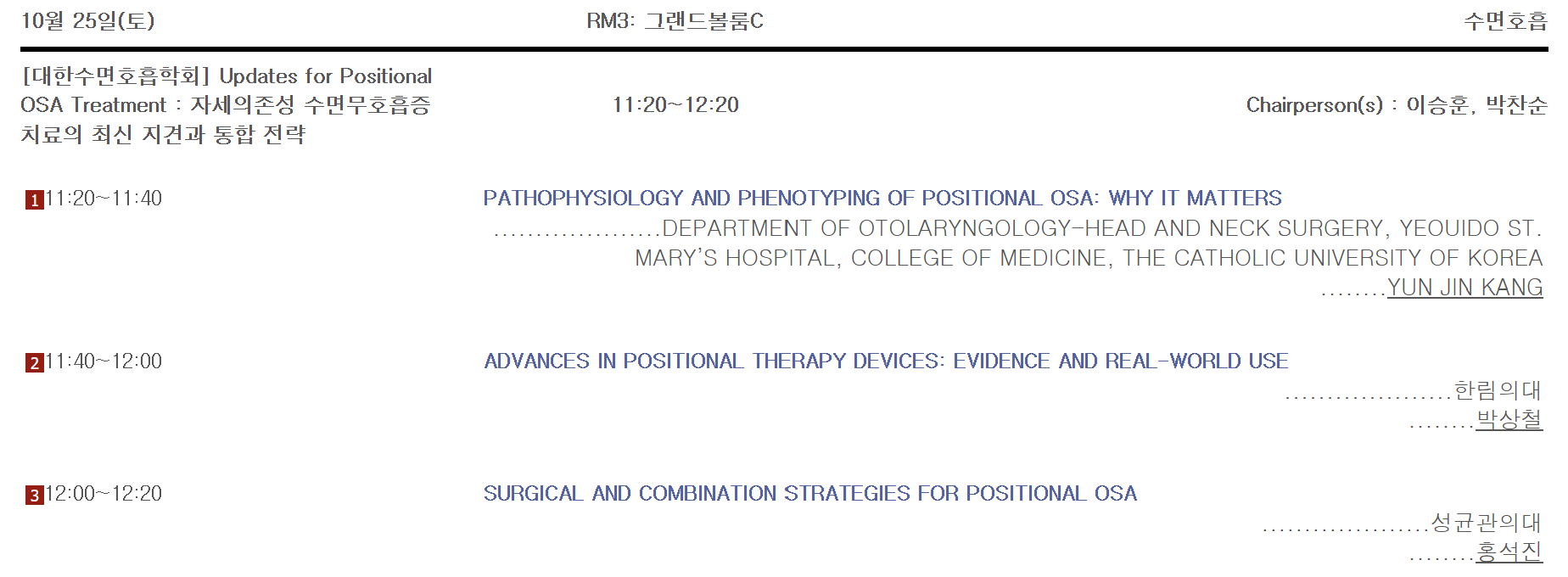The height and width of the screenshot is (577, 1568).
Task: Select the RM3: 그랜드볼룸C room label
Action: (675, 21)
